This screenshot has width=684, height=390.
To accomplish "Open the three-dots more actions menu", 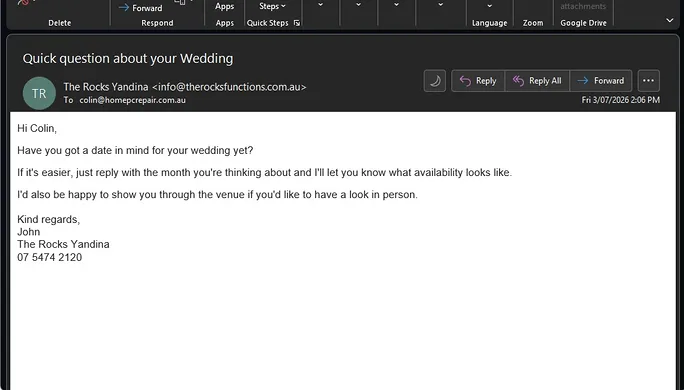I will [x=648, y=81].
